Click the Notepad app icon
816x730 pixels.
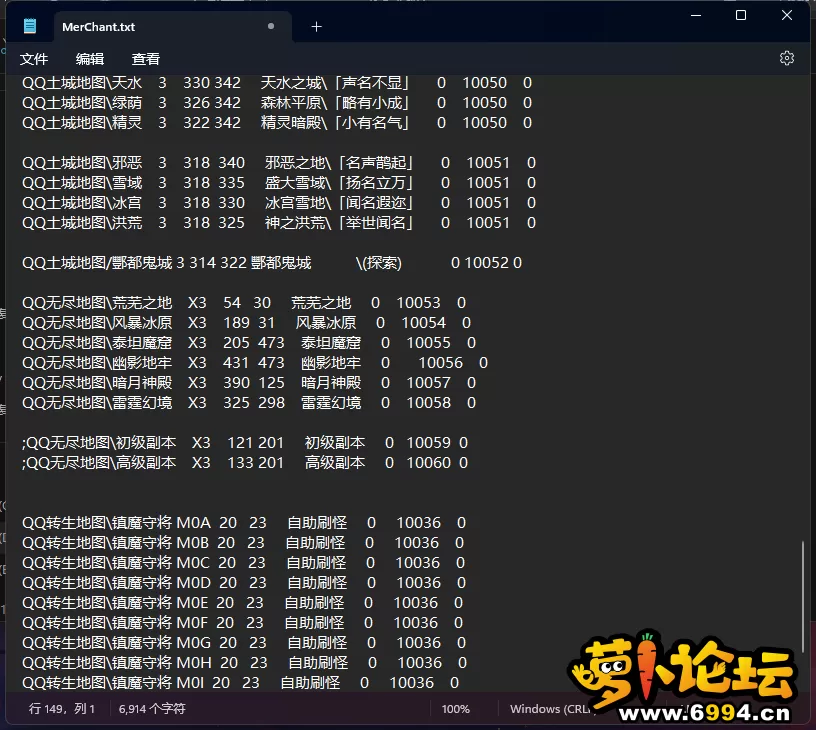pos(30,26)
